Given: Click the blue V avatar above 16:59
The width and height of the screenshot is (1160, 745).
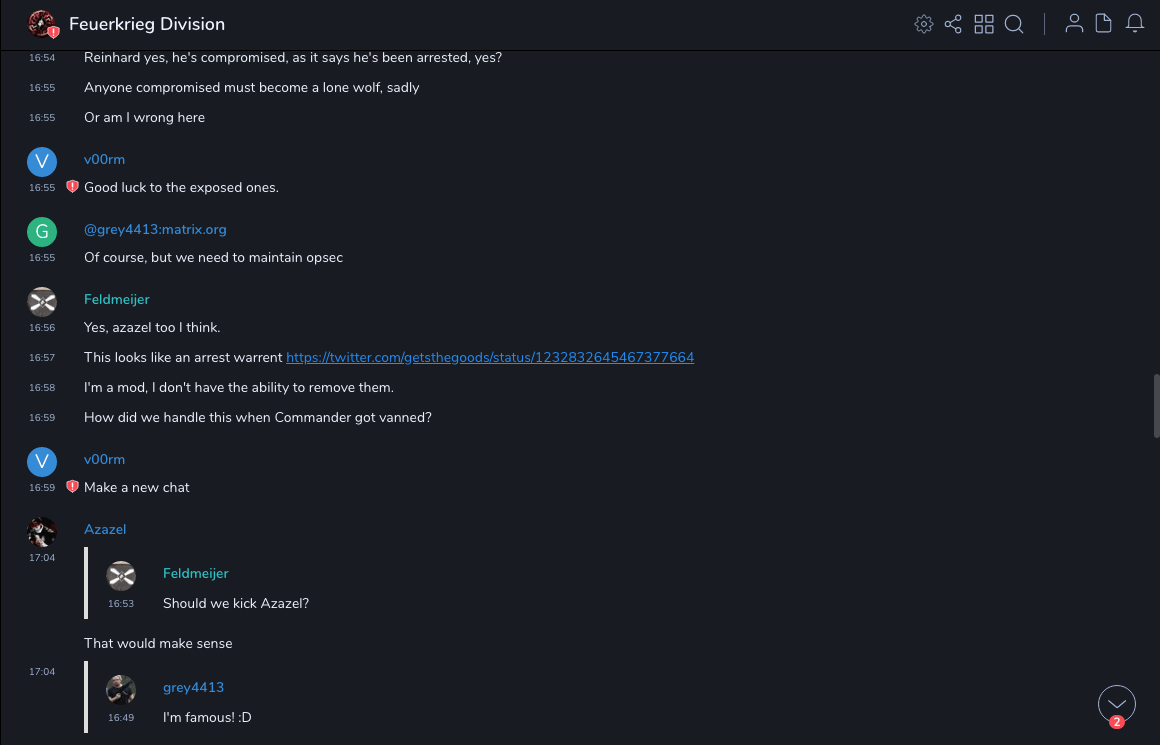Looking at the screenshot, I should click(42, 461).
